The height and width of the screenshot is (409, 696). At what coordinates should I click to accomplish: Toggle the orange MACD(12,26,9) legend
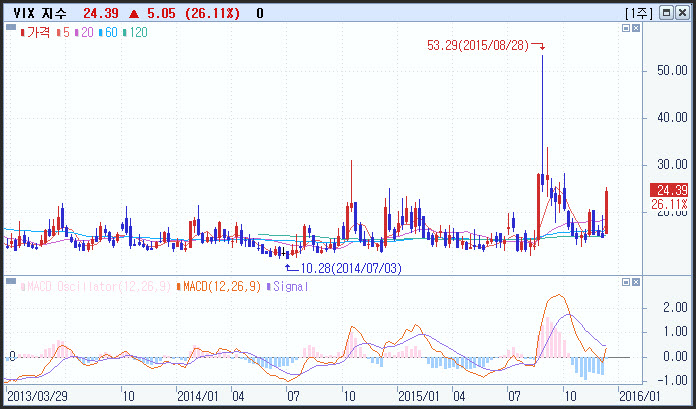click(219, 286)
